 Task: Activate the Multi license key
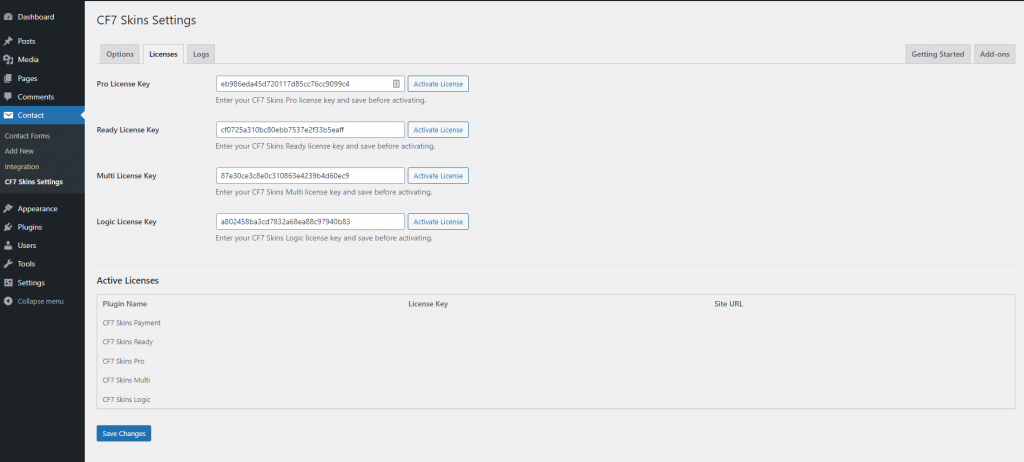pos(438,176)
